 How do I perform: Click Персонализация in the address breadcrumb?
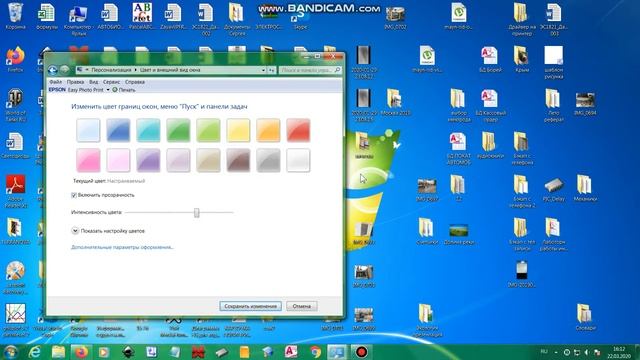111,70
